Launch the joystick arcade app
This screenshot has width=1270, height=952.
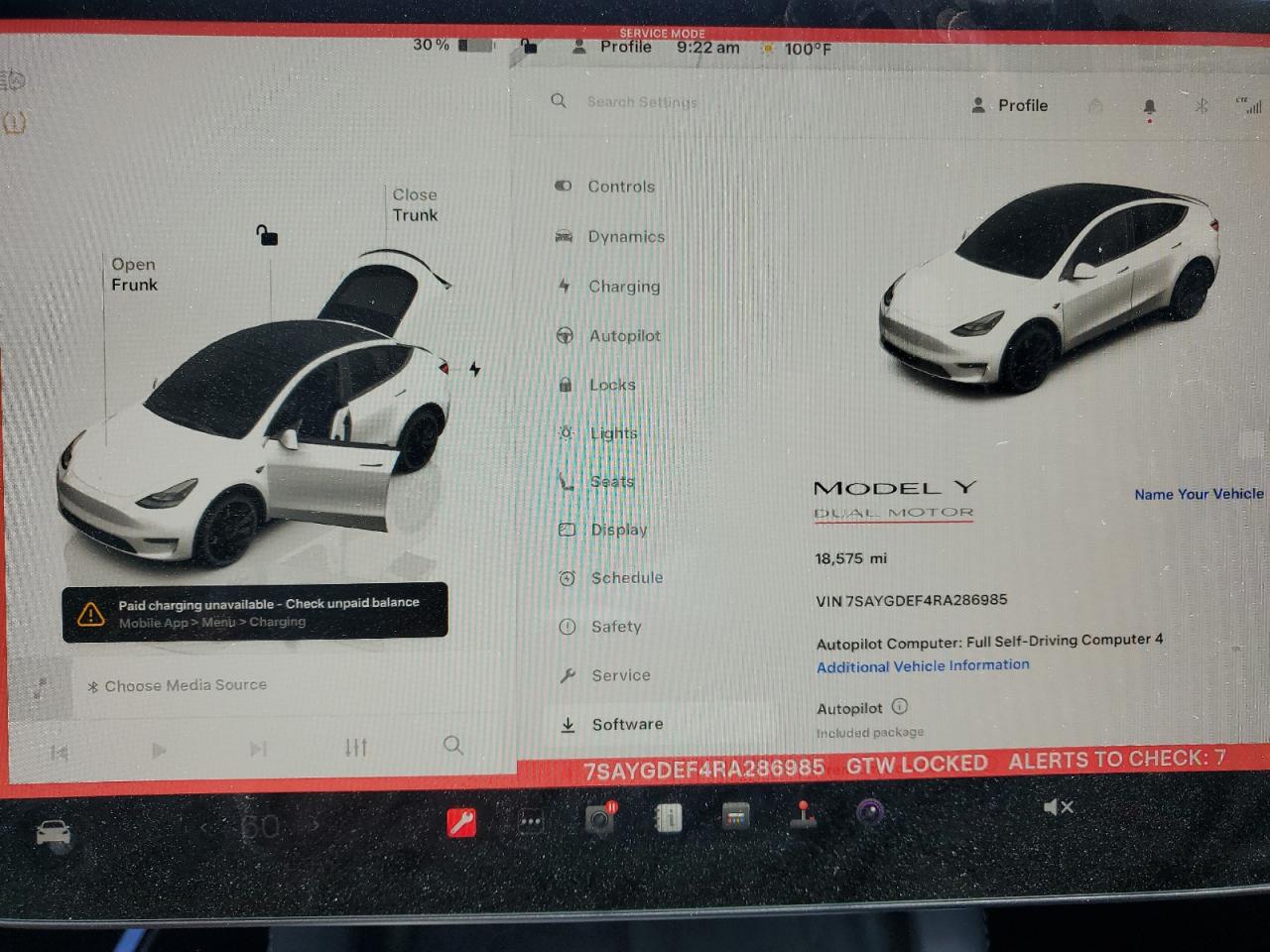(x=803, y=815)
